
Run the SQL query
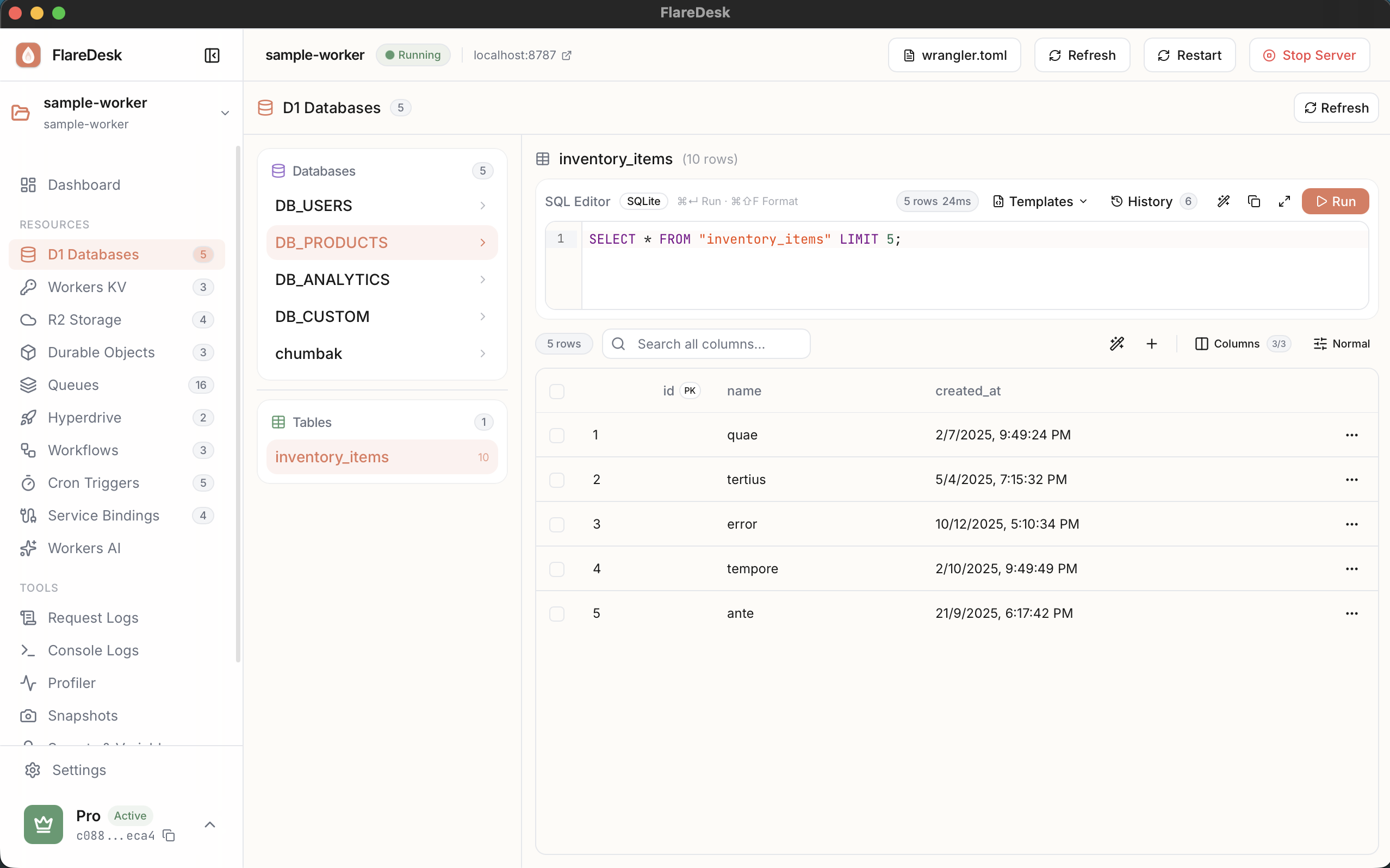[1336, 201]
